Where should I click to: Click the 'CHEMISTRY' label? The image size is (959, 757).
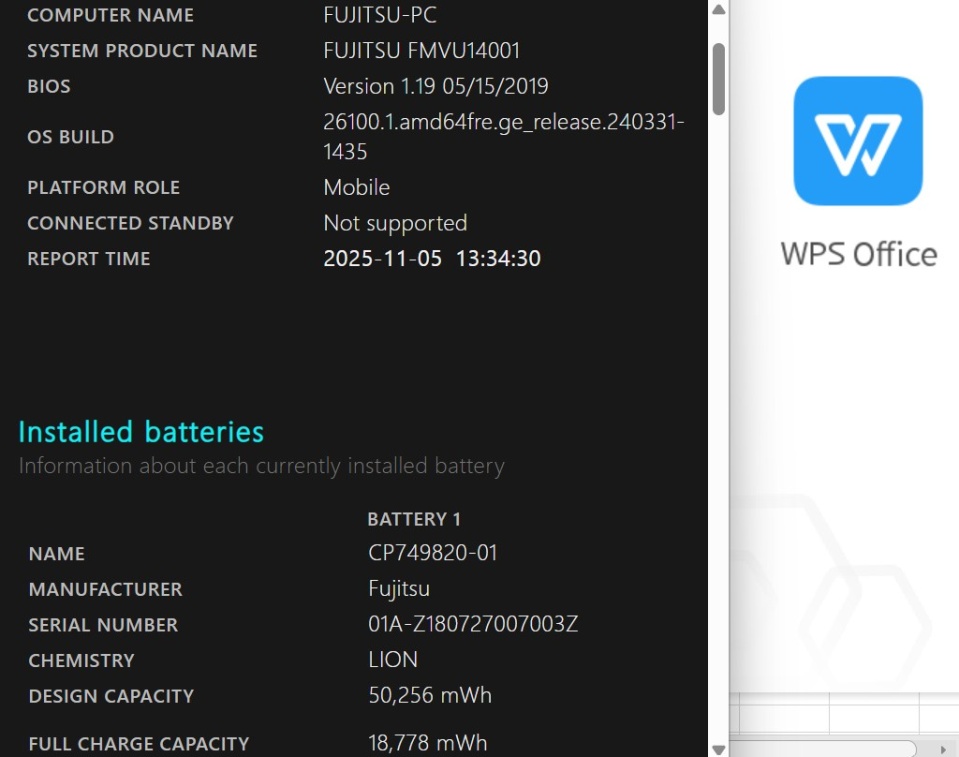81,661
